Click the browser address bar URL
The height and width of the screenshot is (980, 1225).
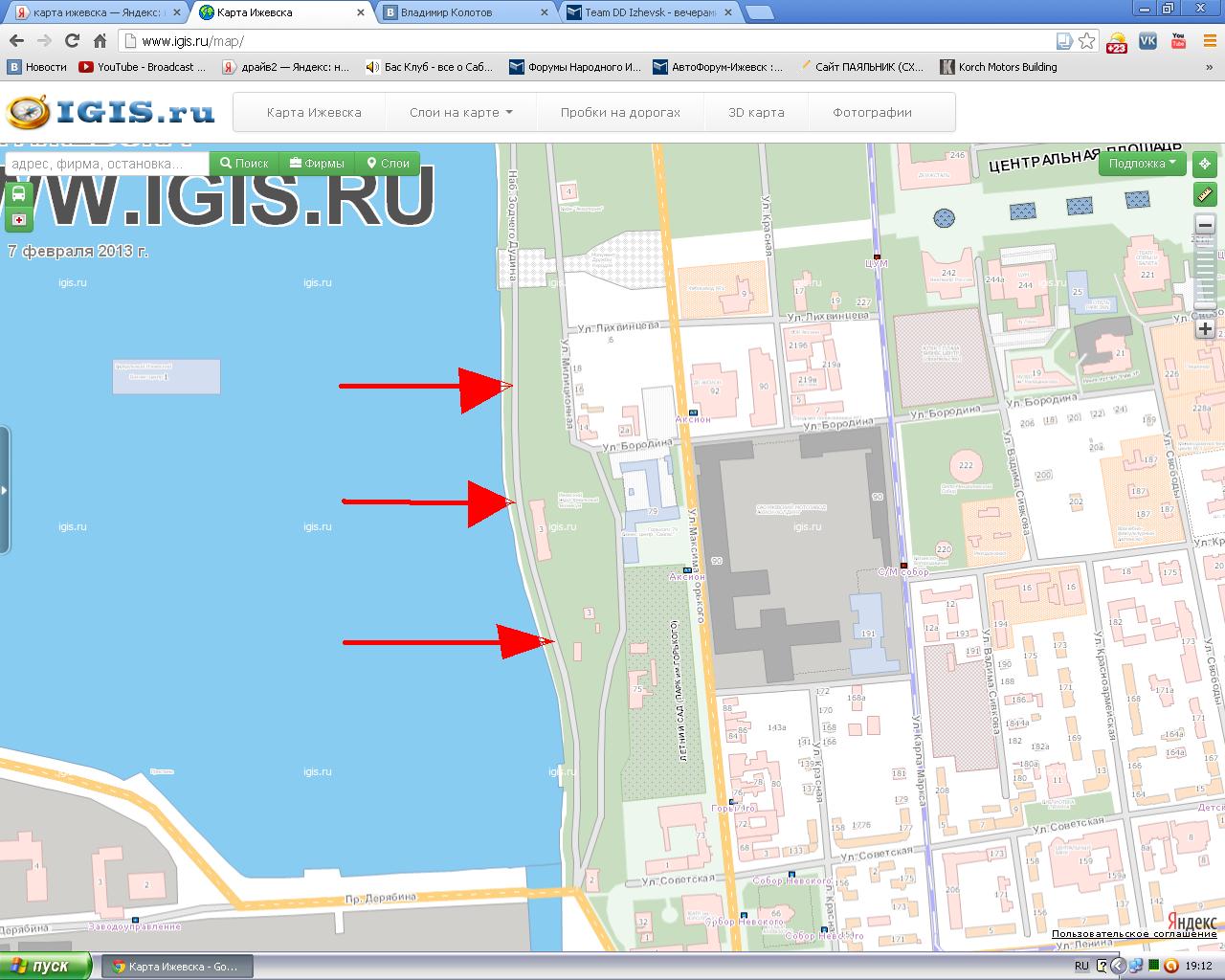192,41
